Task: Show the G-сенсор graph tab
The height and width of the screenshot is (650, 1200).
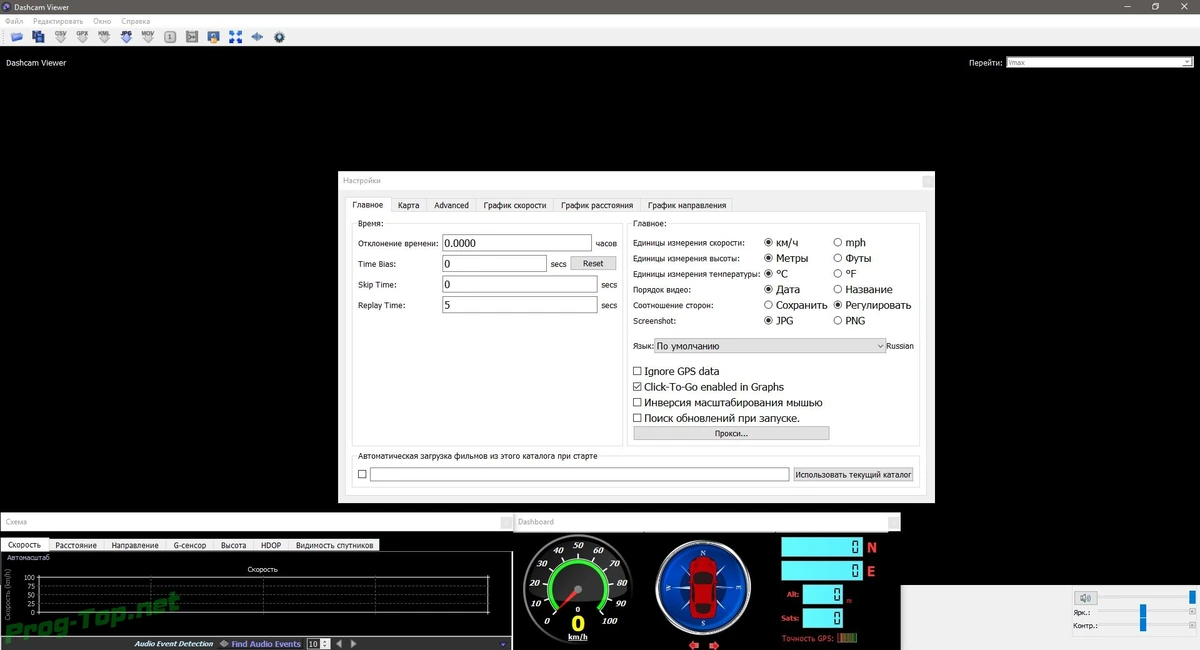Action: (x=190, y=545)
